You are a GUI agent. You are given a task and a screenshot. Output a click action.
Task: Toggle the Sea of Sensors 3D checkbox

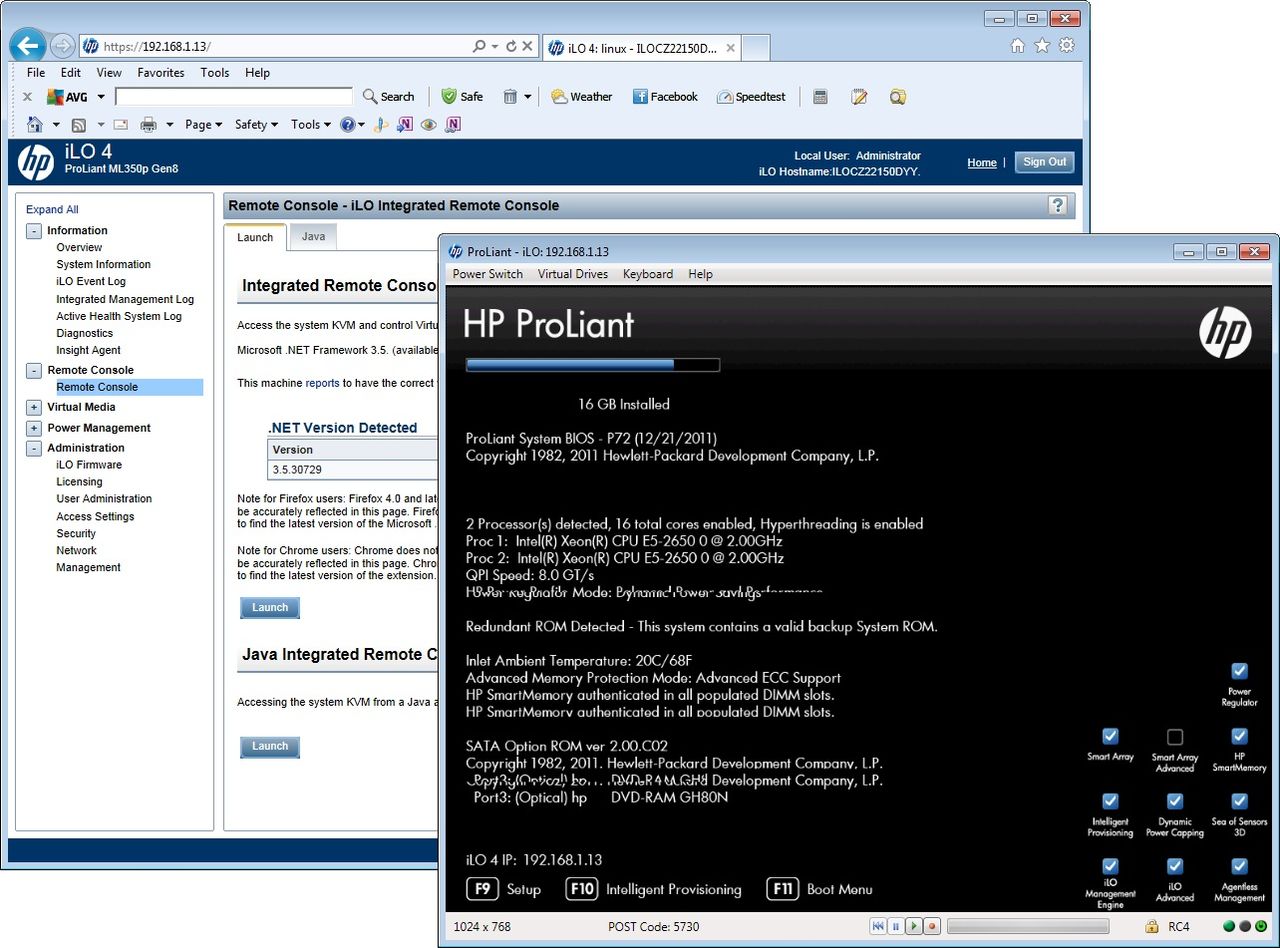(x=1239, y=801)
